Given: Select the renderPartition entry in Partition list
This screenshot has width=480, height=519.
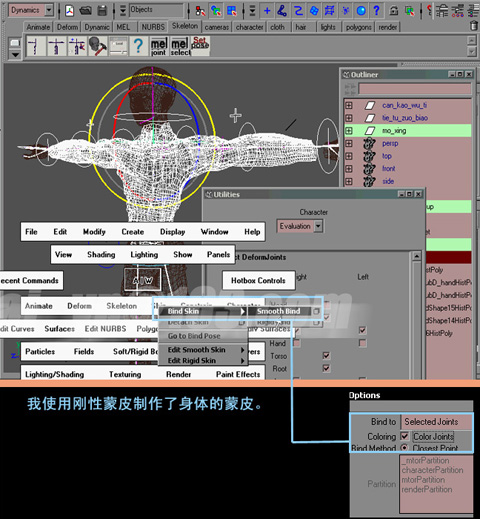Looking at the screenshot, I should pyautogui.click(x=427, y=489).
